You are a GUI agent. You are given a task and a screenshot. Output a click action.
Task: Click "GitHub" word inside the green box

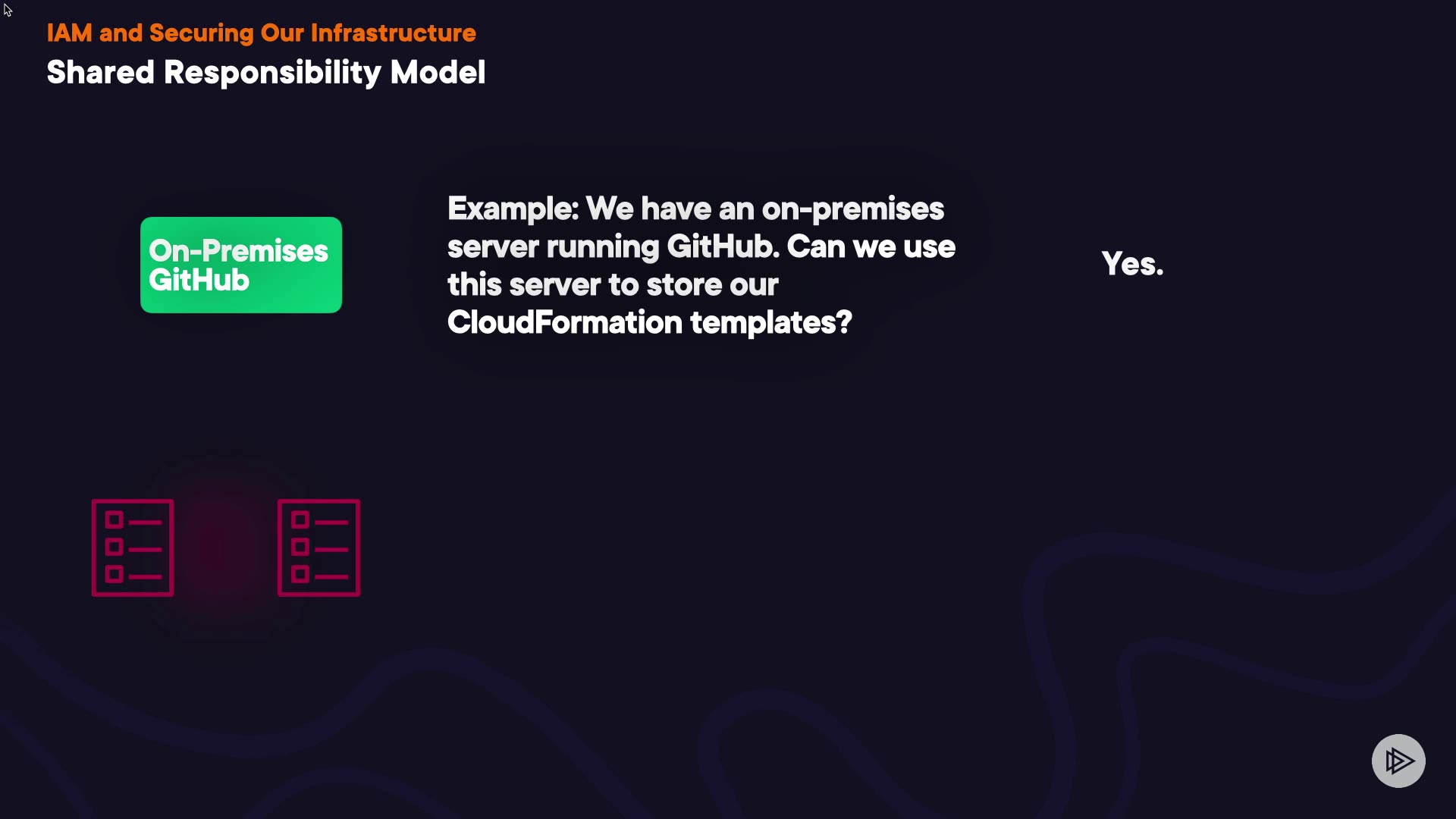tap(199, 281)
